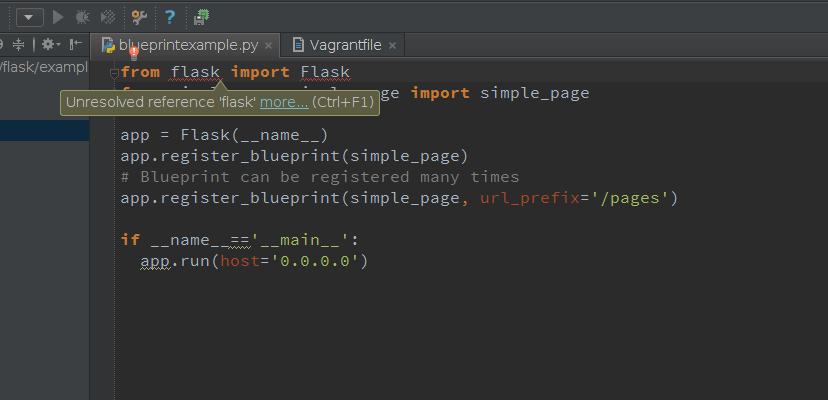Click the 'url_prefix' keyword argument
The image size is (828, 400).
click(x=530, y=199)
